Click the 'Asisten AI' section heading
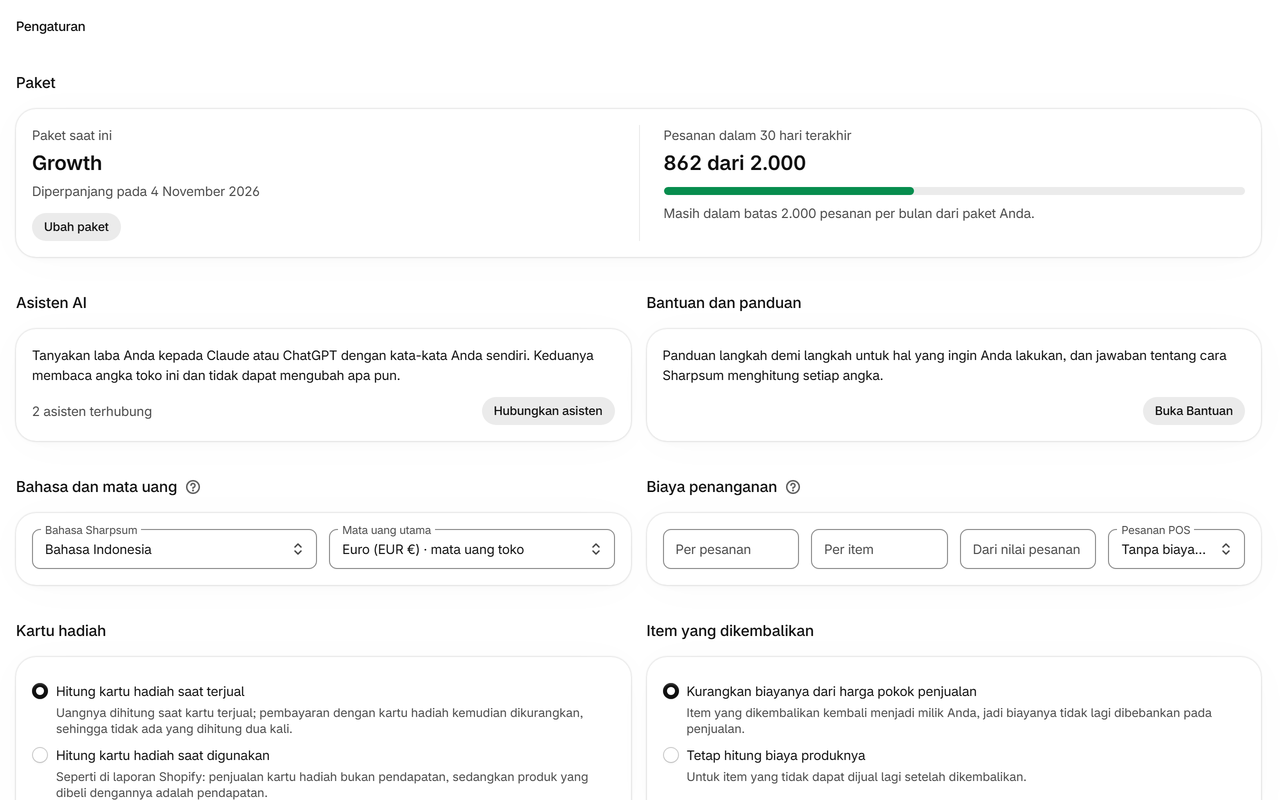1280x800 pixels. tap(51, 303)
